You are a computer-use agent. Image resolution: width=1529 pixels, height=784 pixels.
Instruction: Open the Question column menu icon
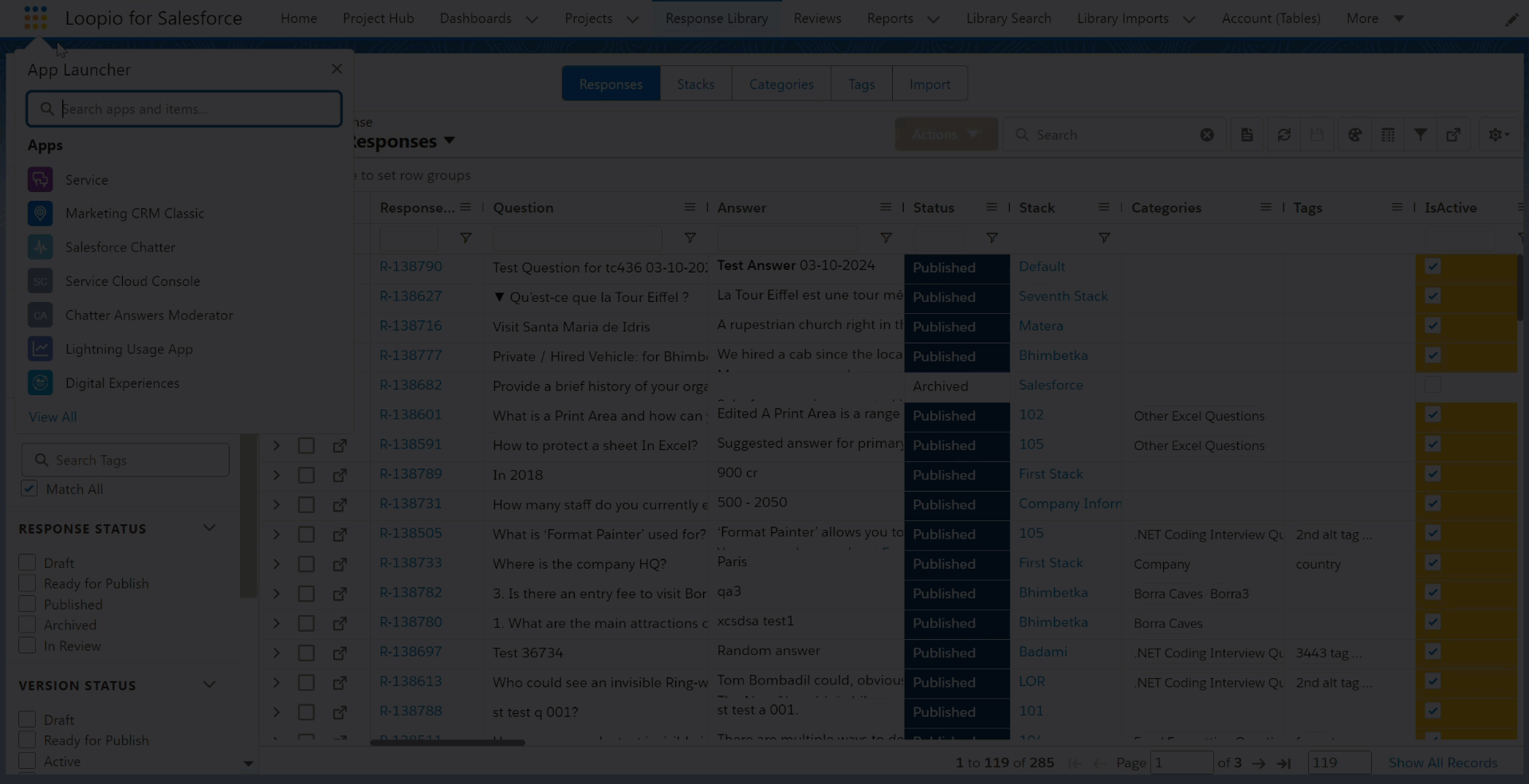pyautogui.click(x=690, y=207)
